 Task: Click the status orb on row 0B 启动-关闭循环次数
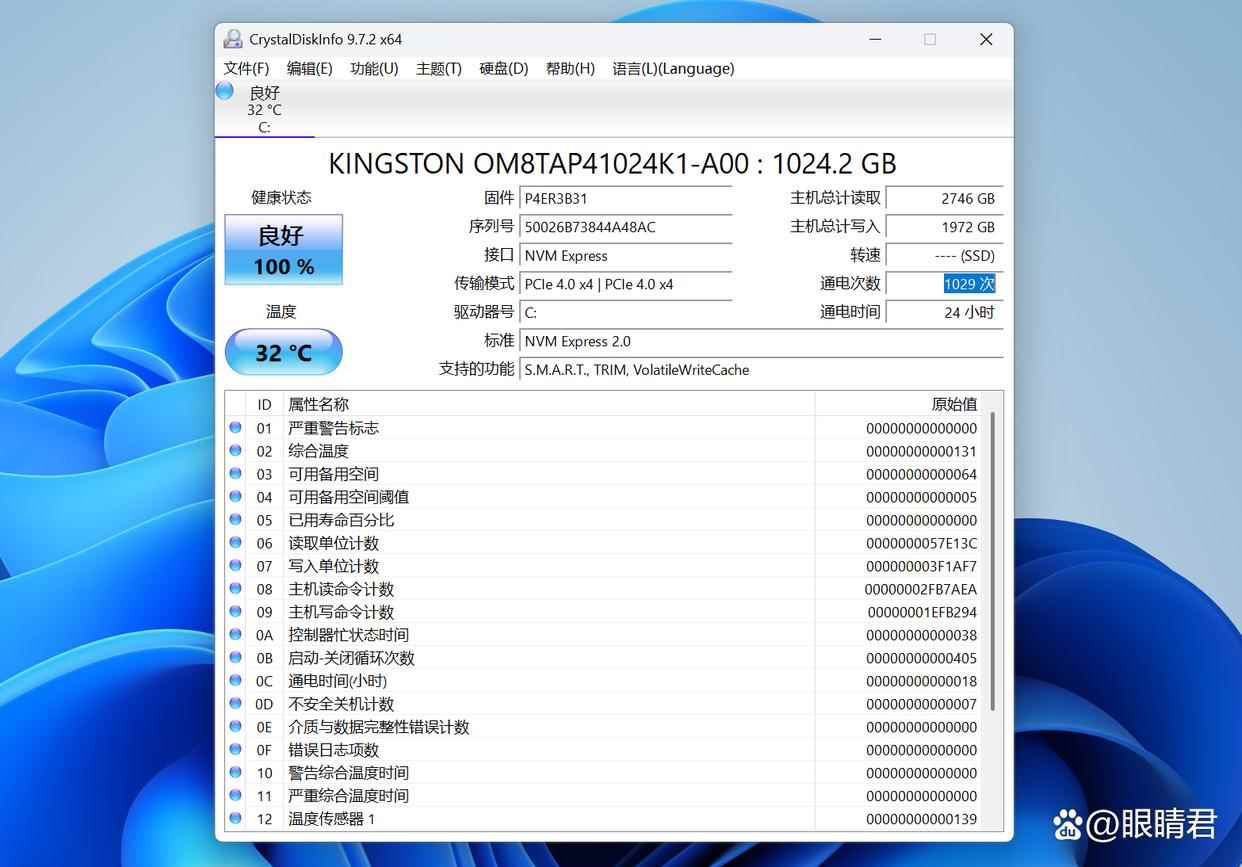[x=235, y=657]
